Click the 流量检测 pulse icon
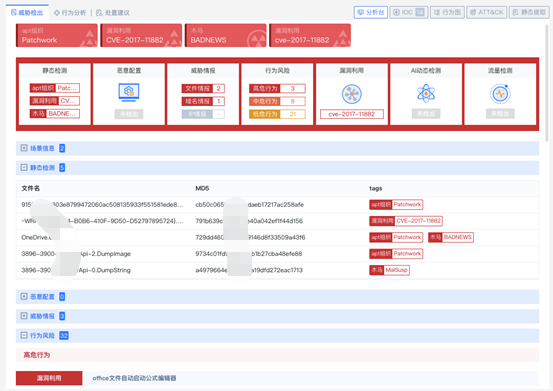The image size is (553, 391). [500, 94]
